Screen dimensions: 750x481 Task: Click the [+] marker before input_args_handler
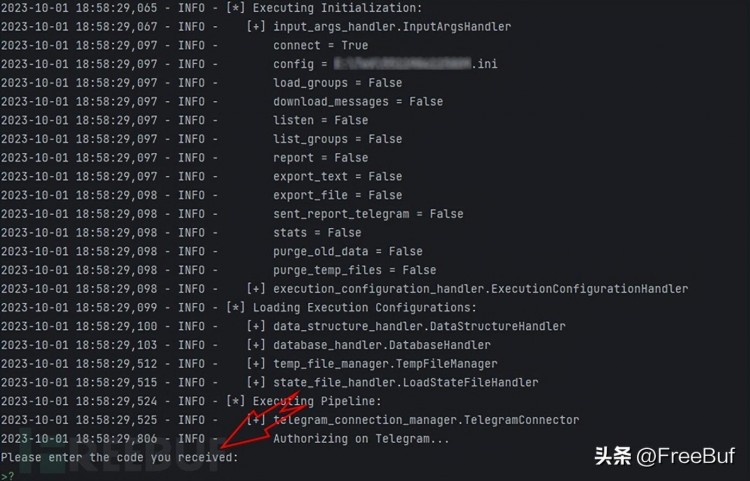255,26
